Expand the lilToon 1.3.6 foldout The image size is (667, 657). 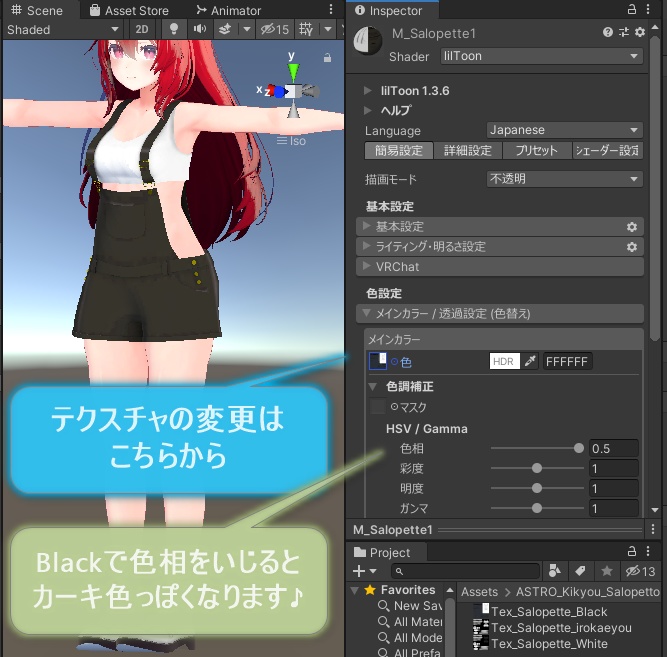(x=368, y=91)
